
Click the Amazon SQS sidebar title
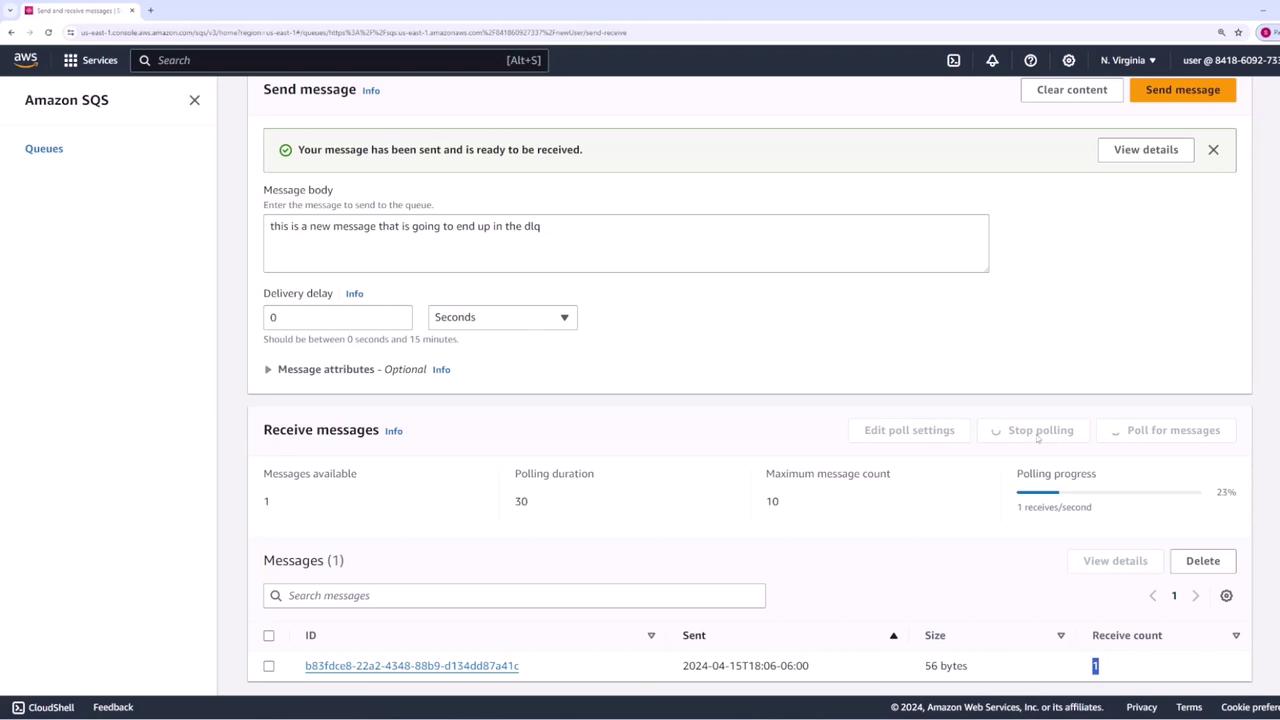(67, 100)
